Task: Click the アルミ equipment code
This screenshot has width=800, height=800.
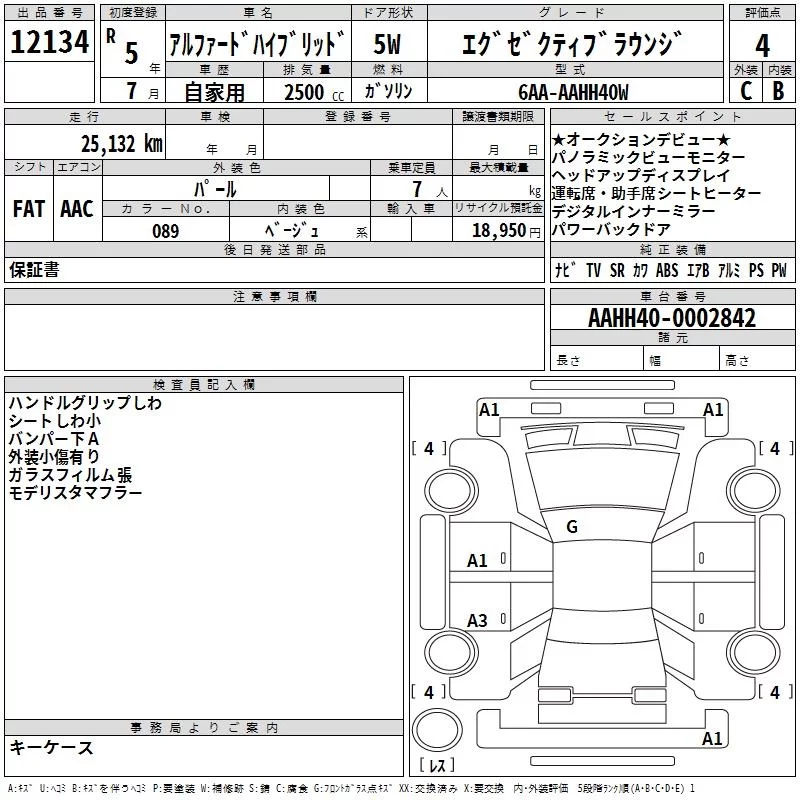Action: pyautogui.click(x=729, y=270)
